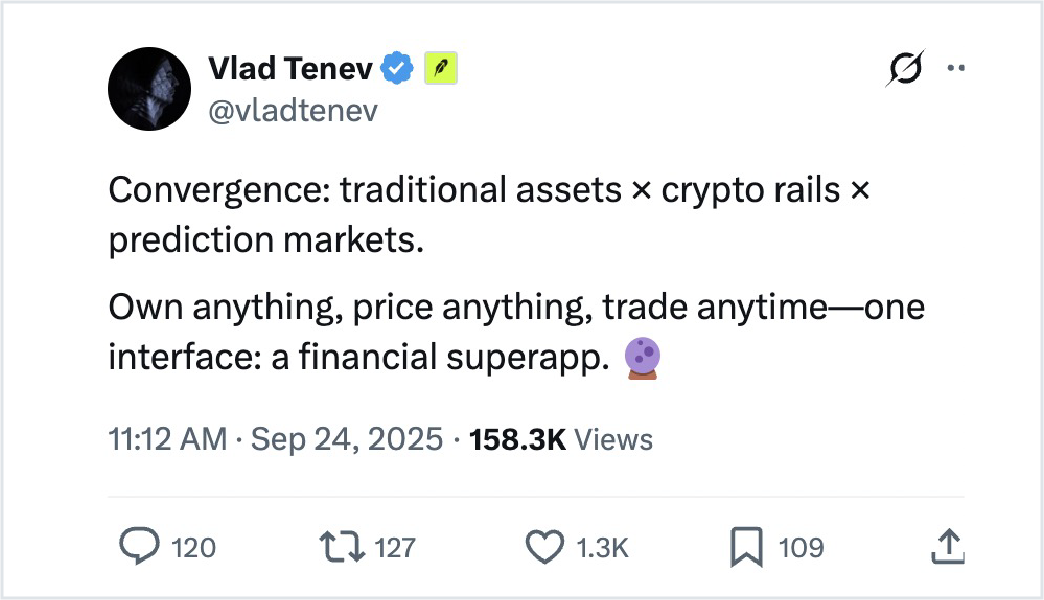Open the 11:12 AM timestamp link
This screenshot has height=600, width=1044.
[x=168, y=440]
